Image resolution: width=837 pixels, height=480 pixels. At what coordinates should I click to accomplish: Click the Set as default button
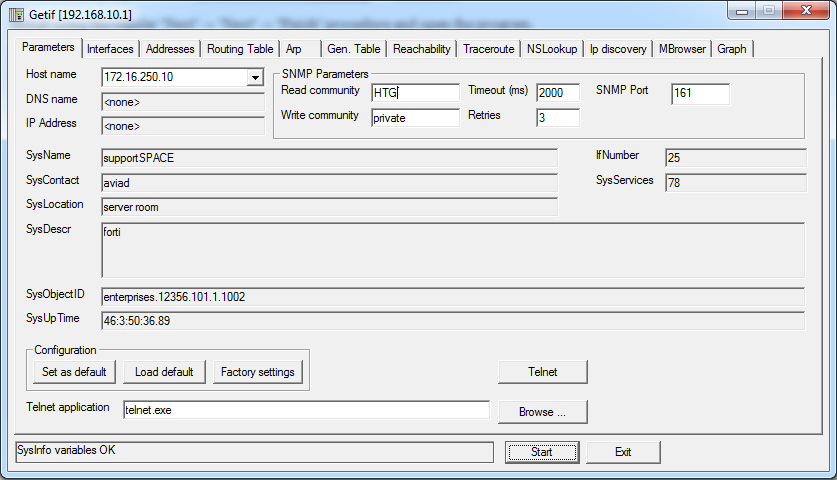tap(74, 372)
